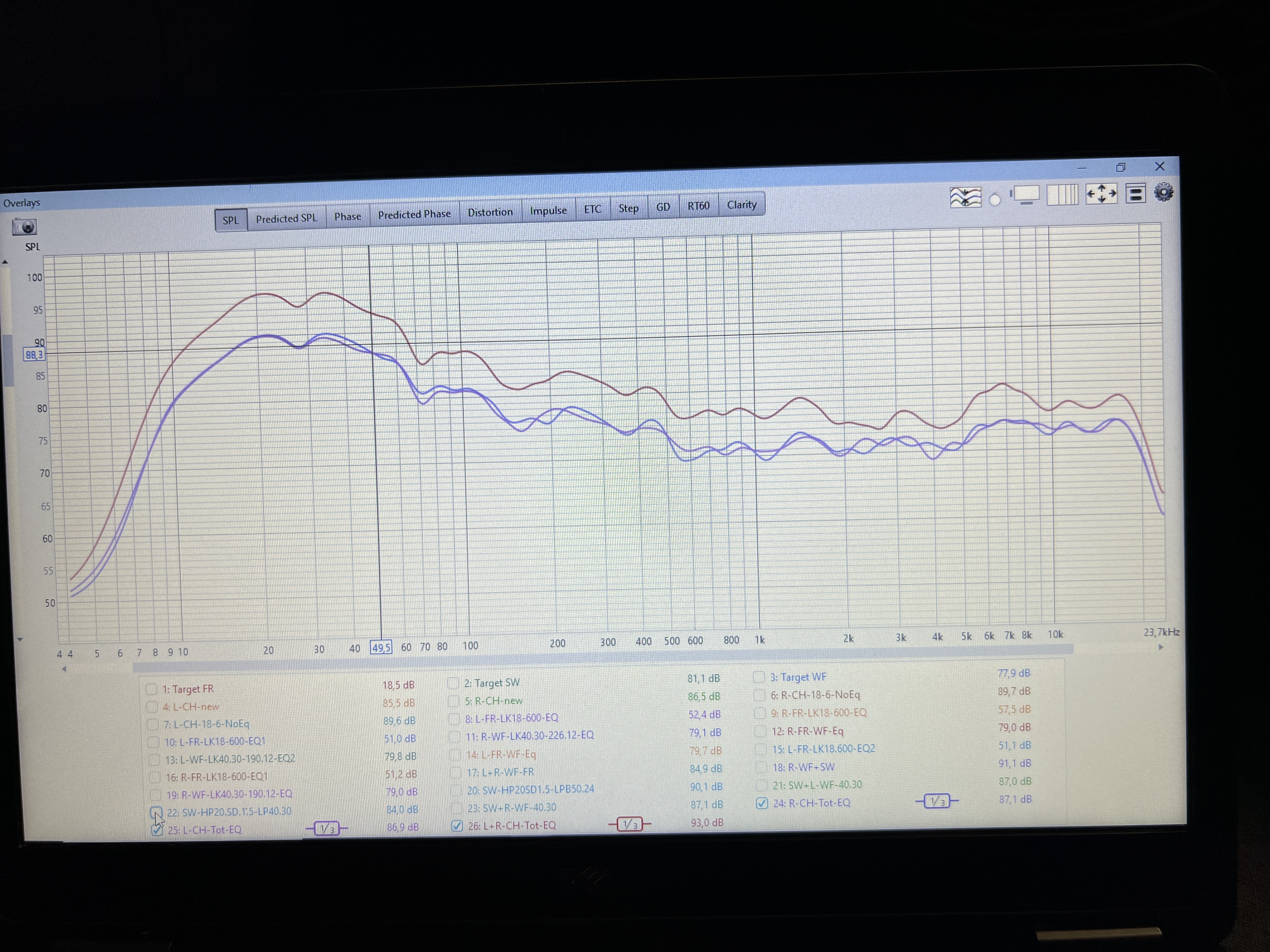Image resolution: width=1270 pixels, height=952 pixels.
Task: Click the horizontal frequency axis scrollbar
Action: (x=603, y=659)
